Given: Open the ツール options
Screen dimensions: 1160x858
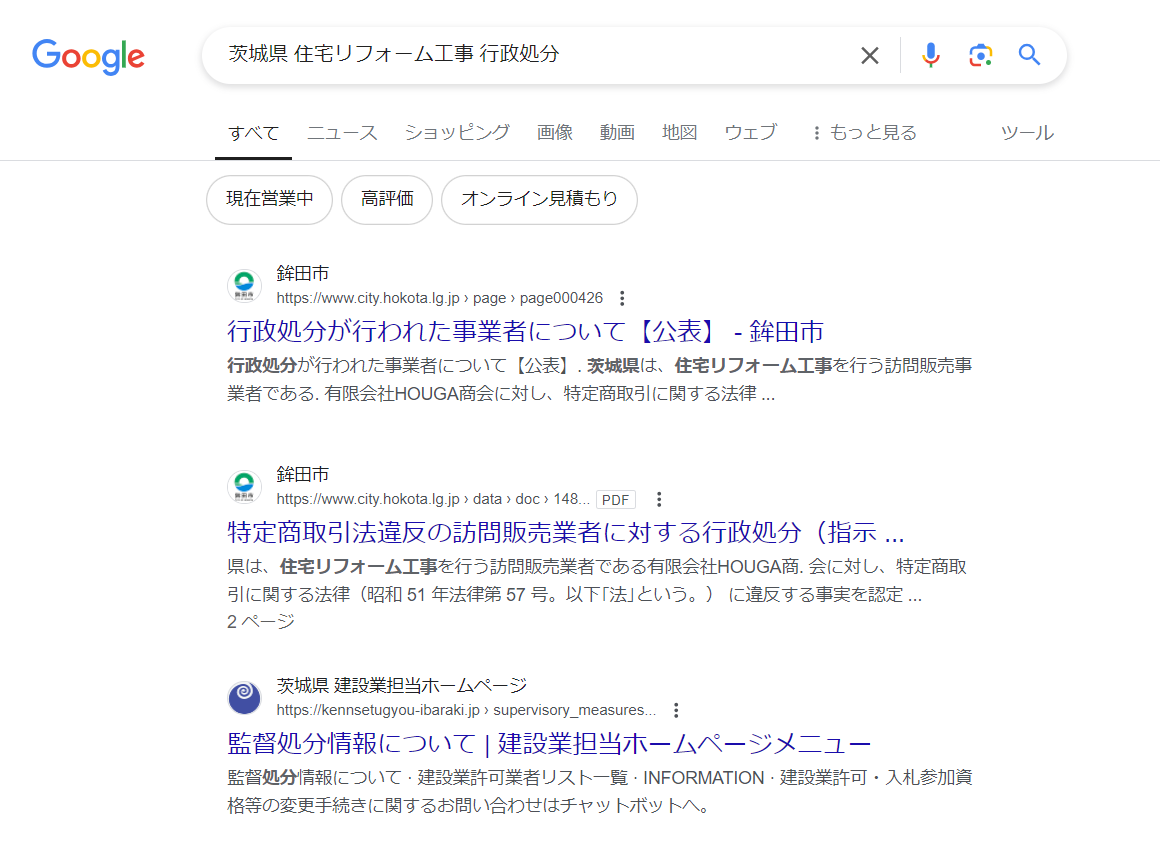Looking at the screenshot, I should (x=1027, y=133).
